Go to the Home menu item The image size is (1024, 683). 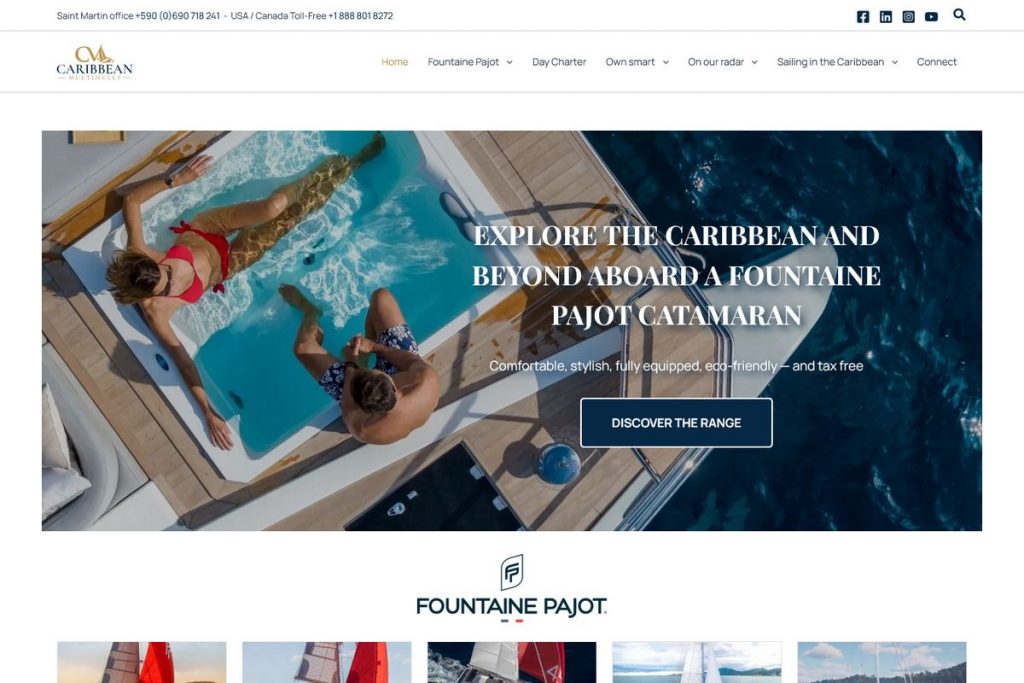point(394,62)
